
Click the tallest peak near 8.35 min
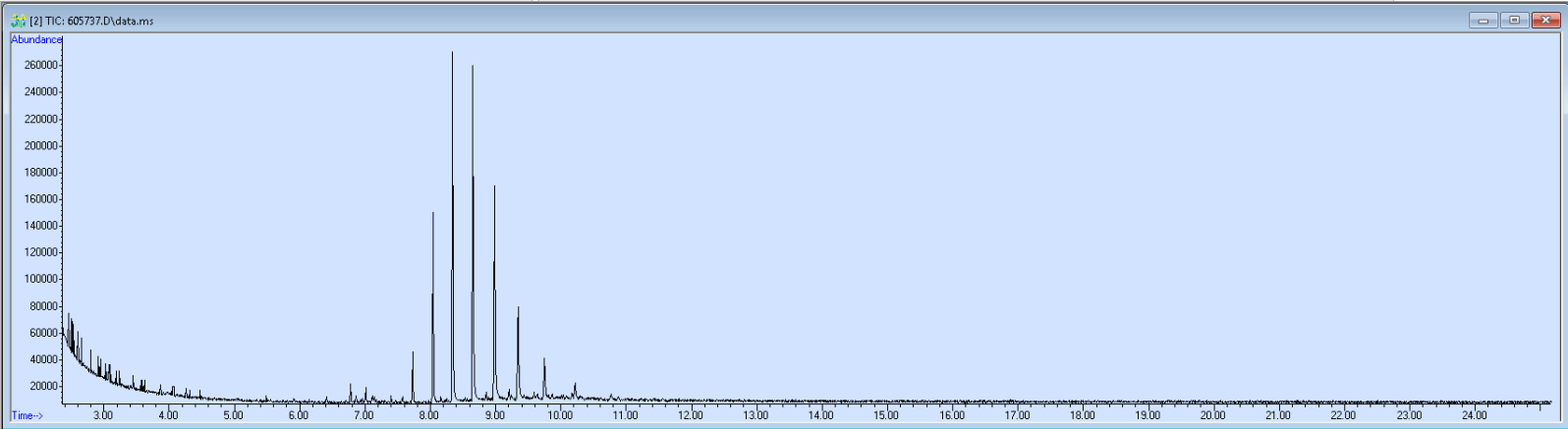click(x=452, y=226)
